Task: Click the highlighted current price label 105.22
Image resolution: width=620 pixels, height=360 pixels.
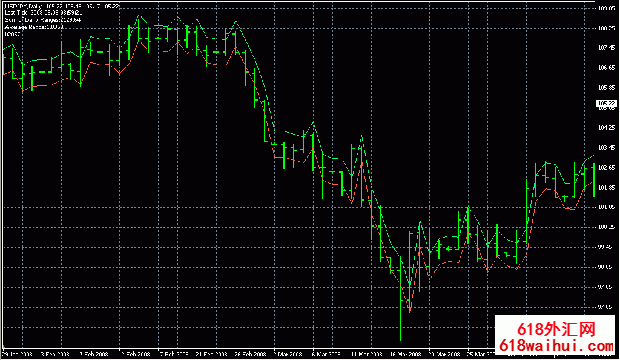Action: [606, 104]
